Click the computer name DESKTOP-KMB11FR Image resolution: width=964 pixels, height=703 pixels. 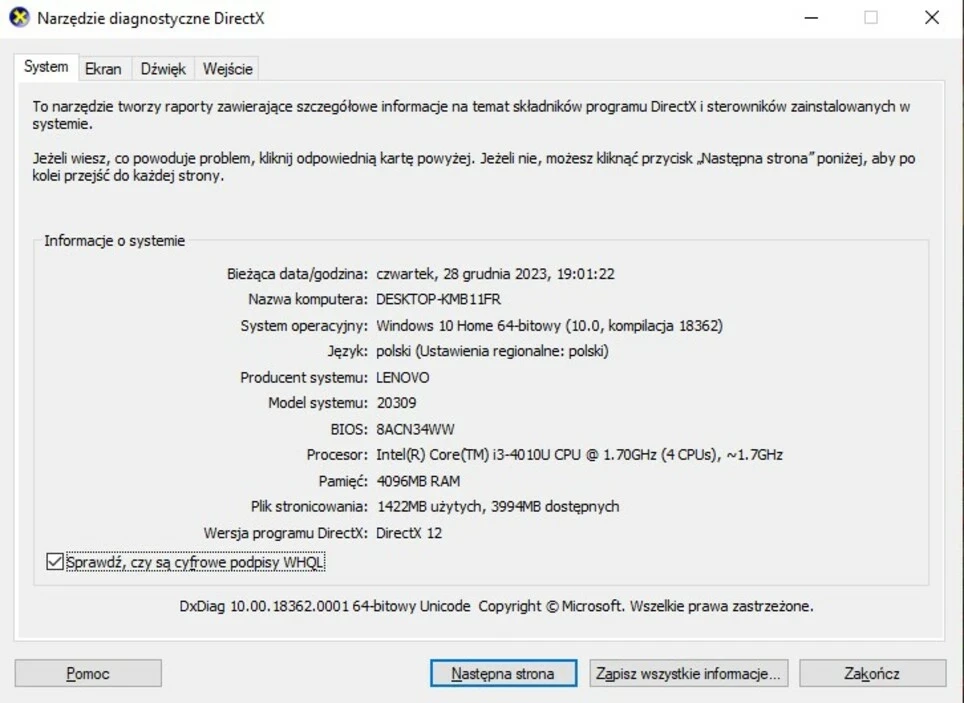tap(438, 300)
